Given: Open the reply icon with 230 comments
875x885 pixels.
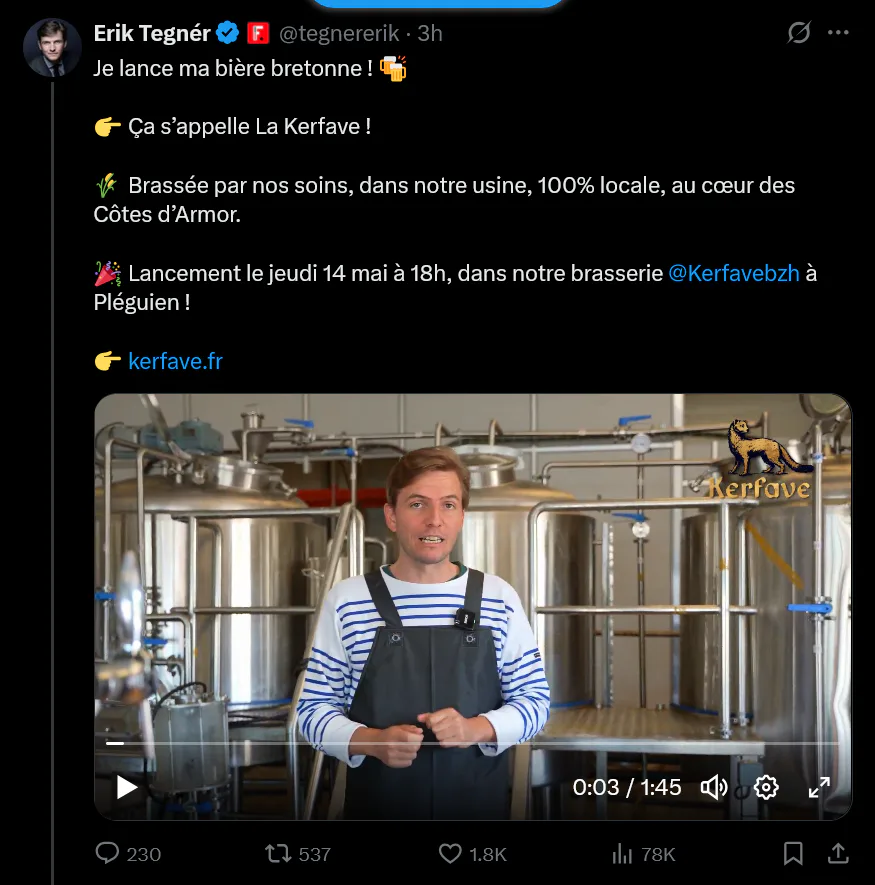Looking at the screenshot, I should point(107,853).
